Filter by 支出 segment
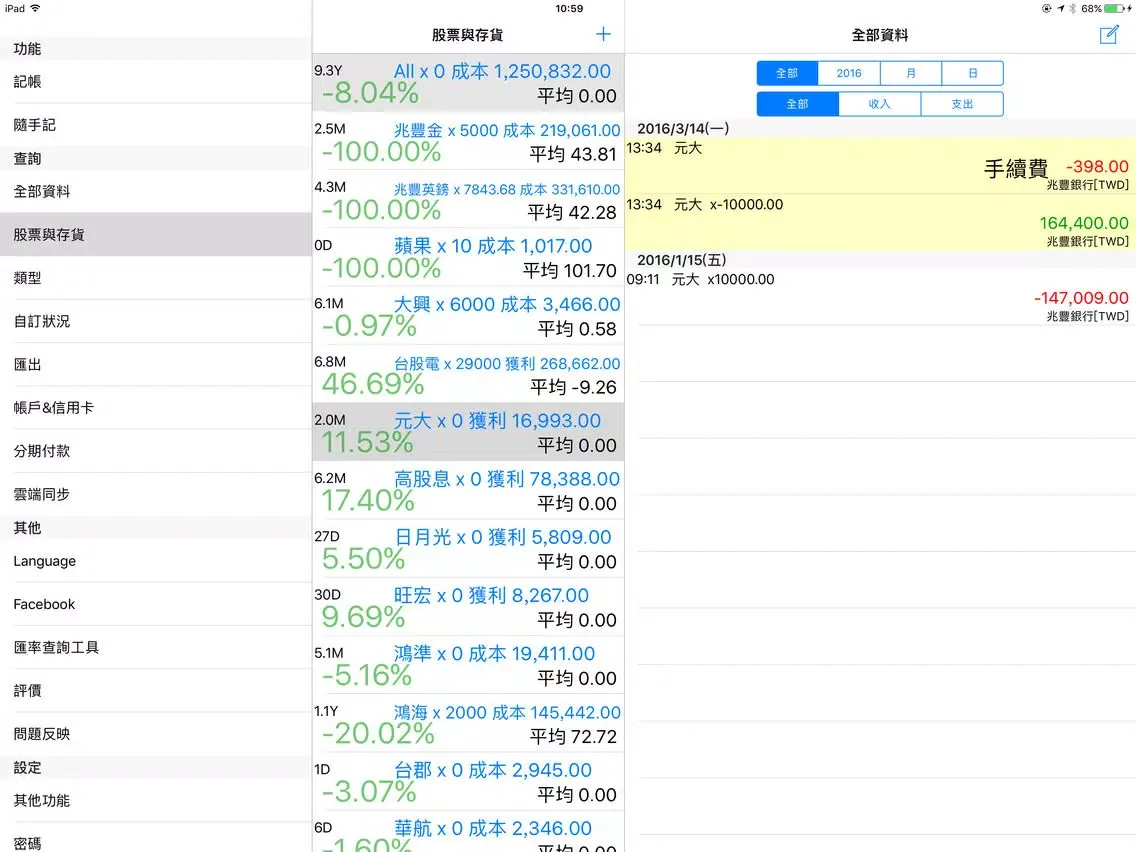1136x852 pixels. point(962,104)
